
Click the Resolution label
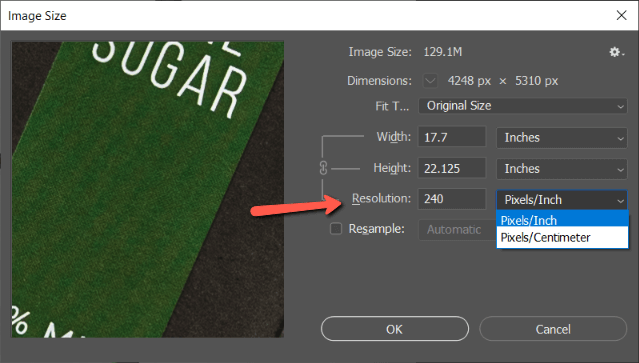click(381, 198)
